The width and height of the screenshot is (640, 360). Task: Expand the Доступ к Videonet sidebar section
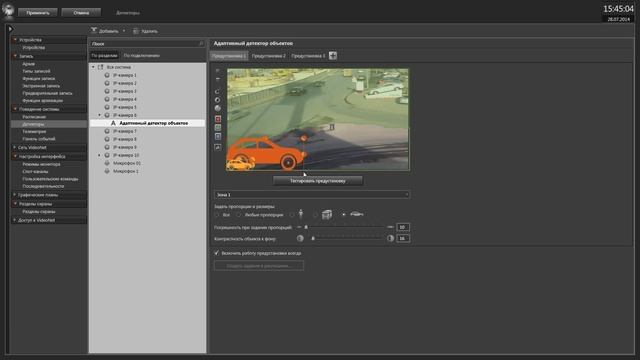click(15, 220)
